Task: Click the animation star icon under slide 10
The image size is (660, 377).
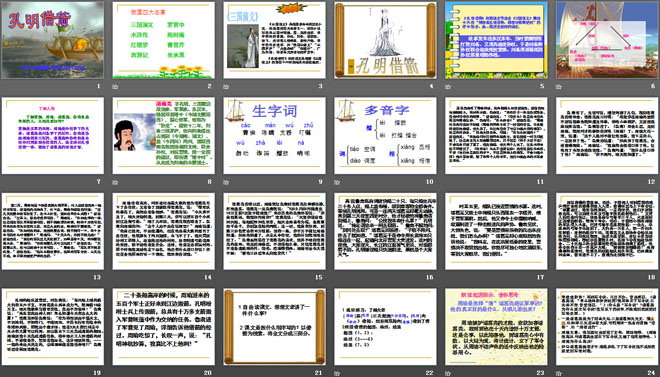Action: (337, 182)
